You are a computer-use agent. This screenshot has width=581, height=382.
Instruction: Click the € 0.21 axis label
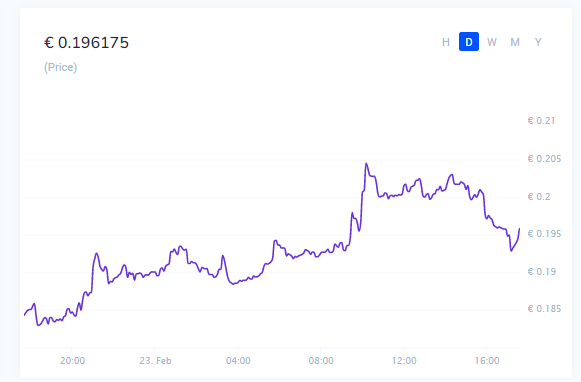[541, 121]
